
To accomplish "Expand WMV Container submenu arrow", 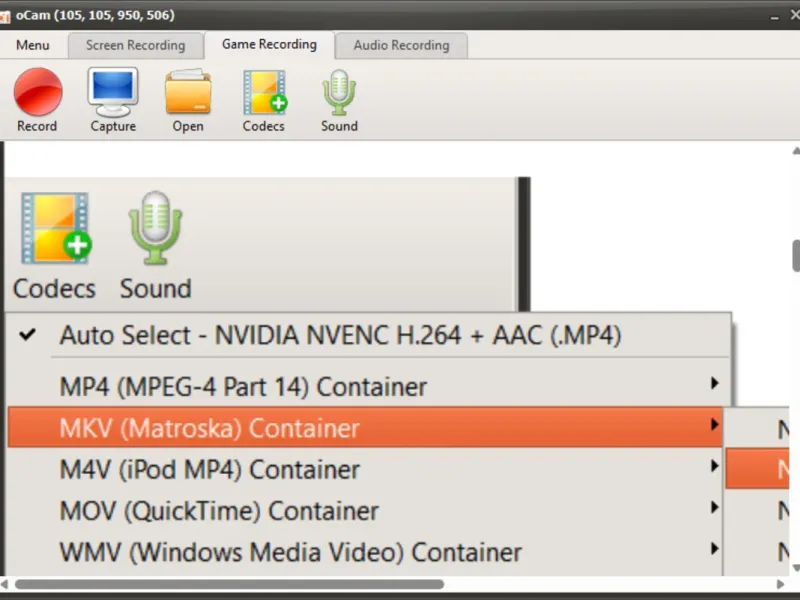I will click(x=715, y=548).
